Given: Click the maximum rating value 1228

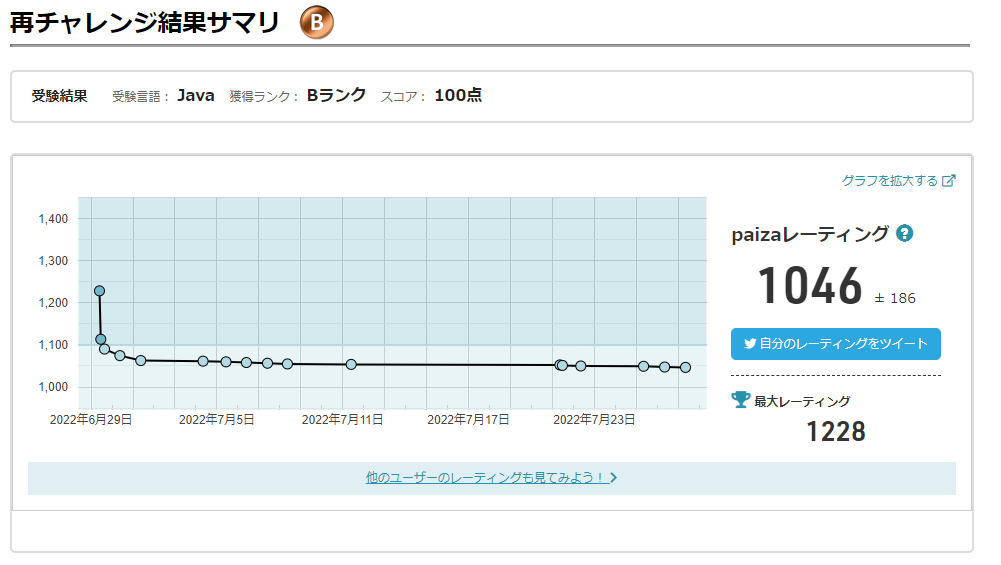Looking at the screenshot, I should (835, 431).
